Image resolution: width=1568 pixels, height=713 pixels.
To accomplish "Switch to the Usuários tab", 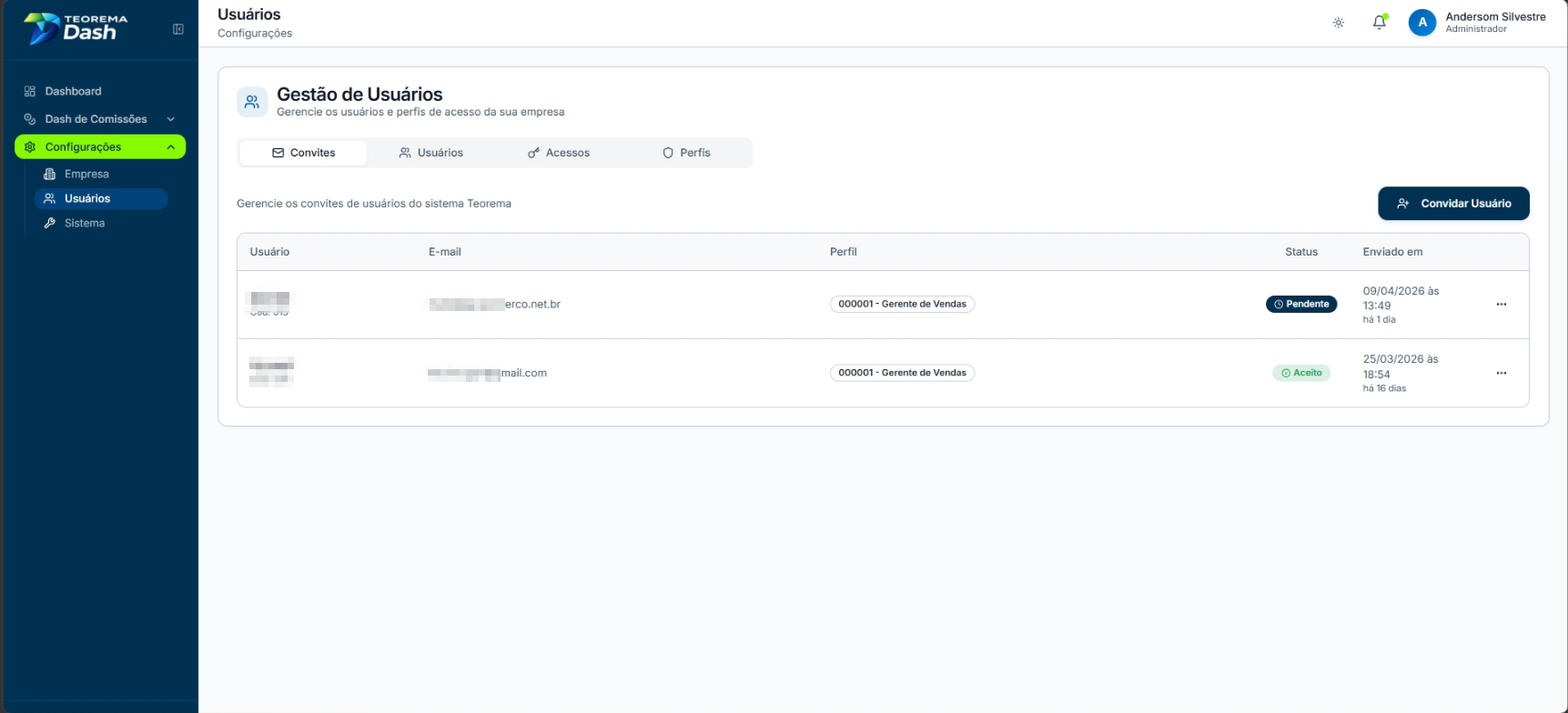I will pyautogui.click(x=431, y=153).
